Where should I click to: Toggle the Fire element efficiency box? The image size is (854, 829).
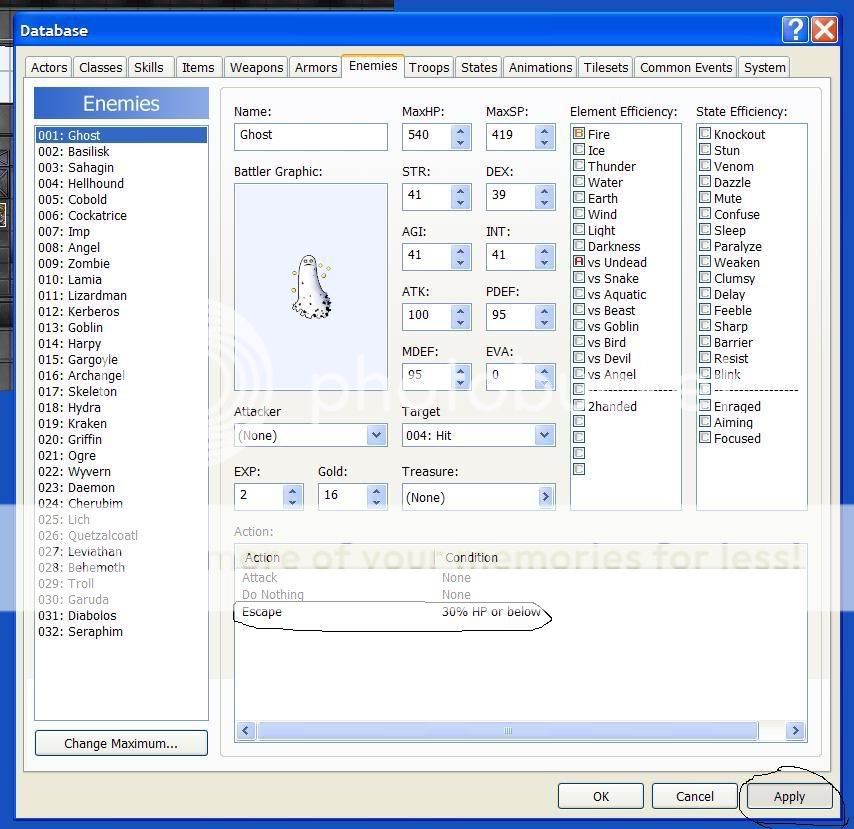tap(579, 134)
